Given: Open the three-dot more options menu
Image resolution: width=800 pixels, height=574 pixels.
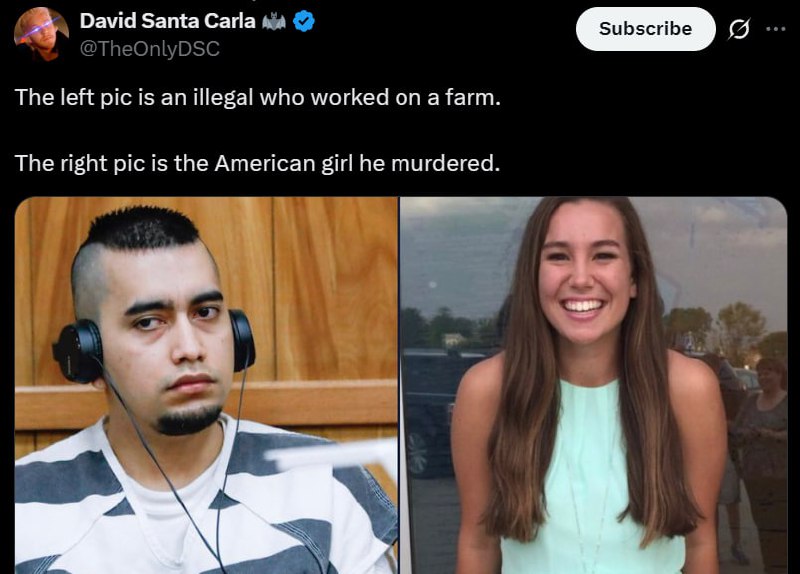Looking at the screenshot, I should coord(776,29).
